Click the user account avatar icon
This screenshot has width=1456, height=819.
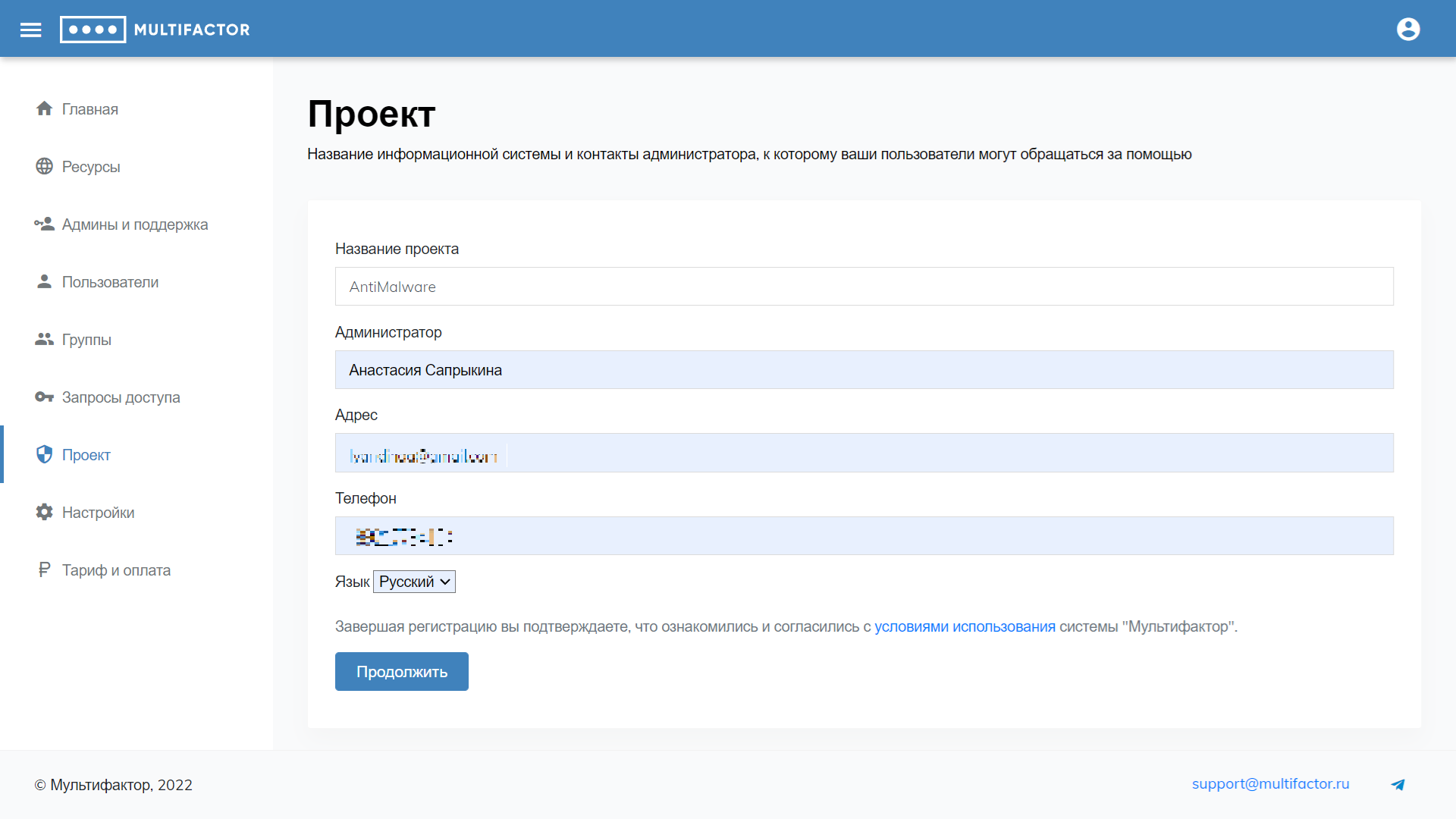pyautogui.click(x=1408, y=30)
